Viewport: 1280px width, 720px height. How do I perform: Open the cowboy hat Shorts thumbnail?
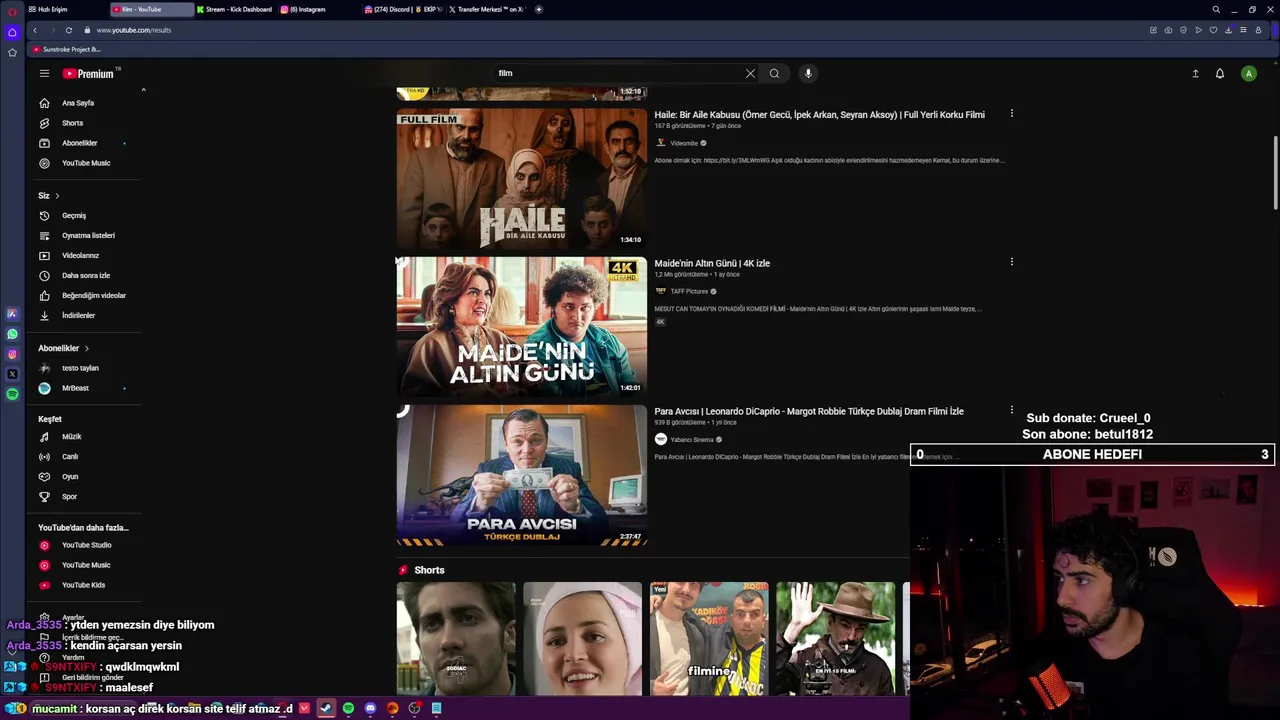tap(836, 639)
